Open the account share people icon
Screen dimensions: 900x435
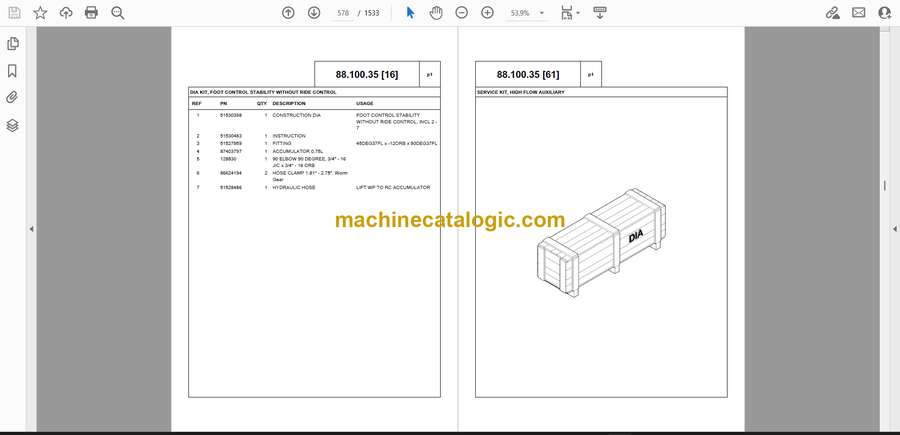[x=885, y=13]
